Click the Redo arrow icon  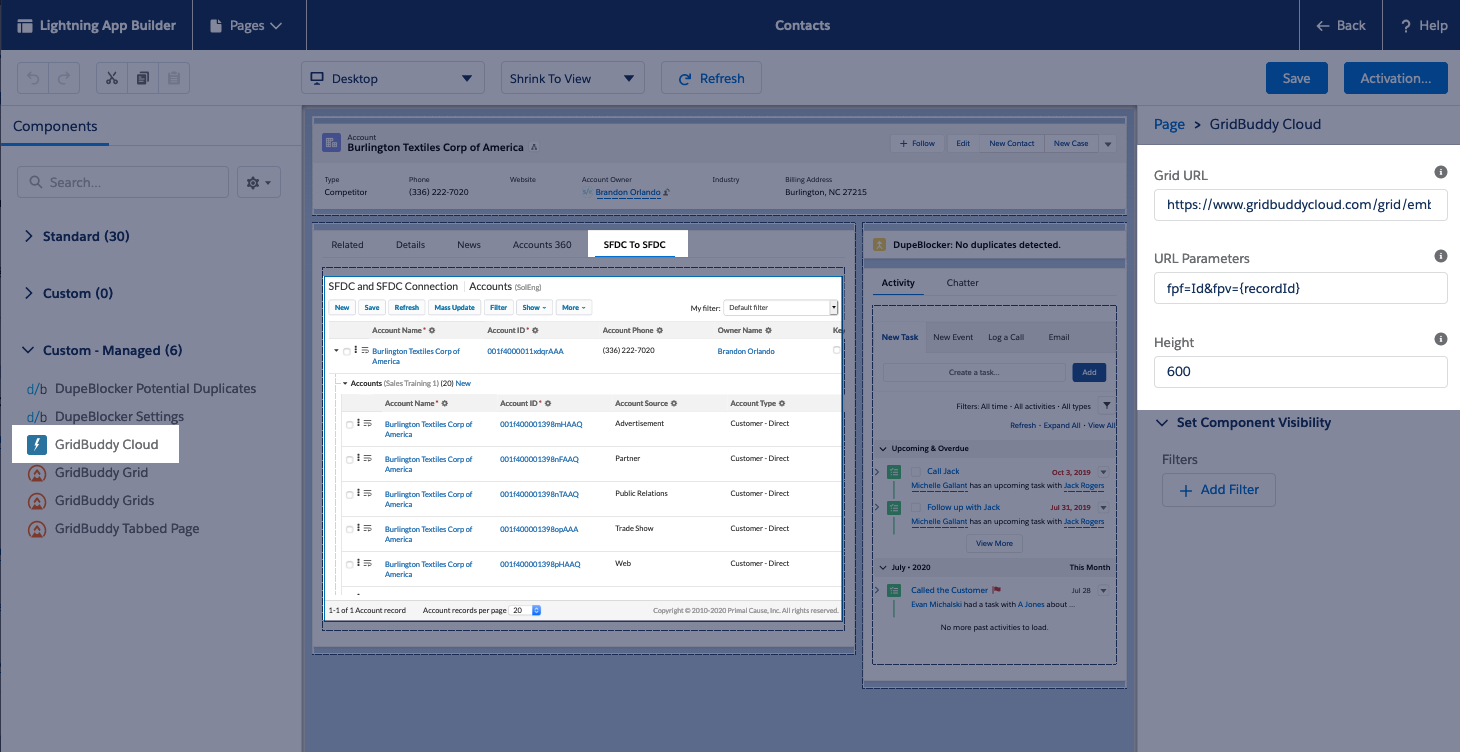coord(63,78)
